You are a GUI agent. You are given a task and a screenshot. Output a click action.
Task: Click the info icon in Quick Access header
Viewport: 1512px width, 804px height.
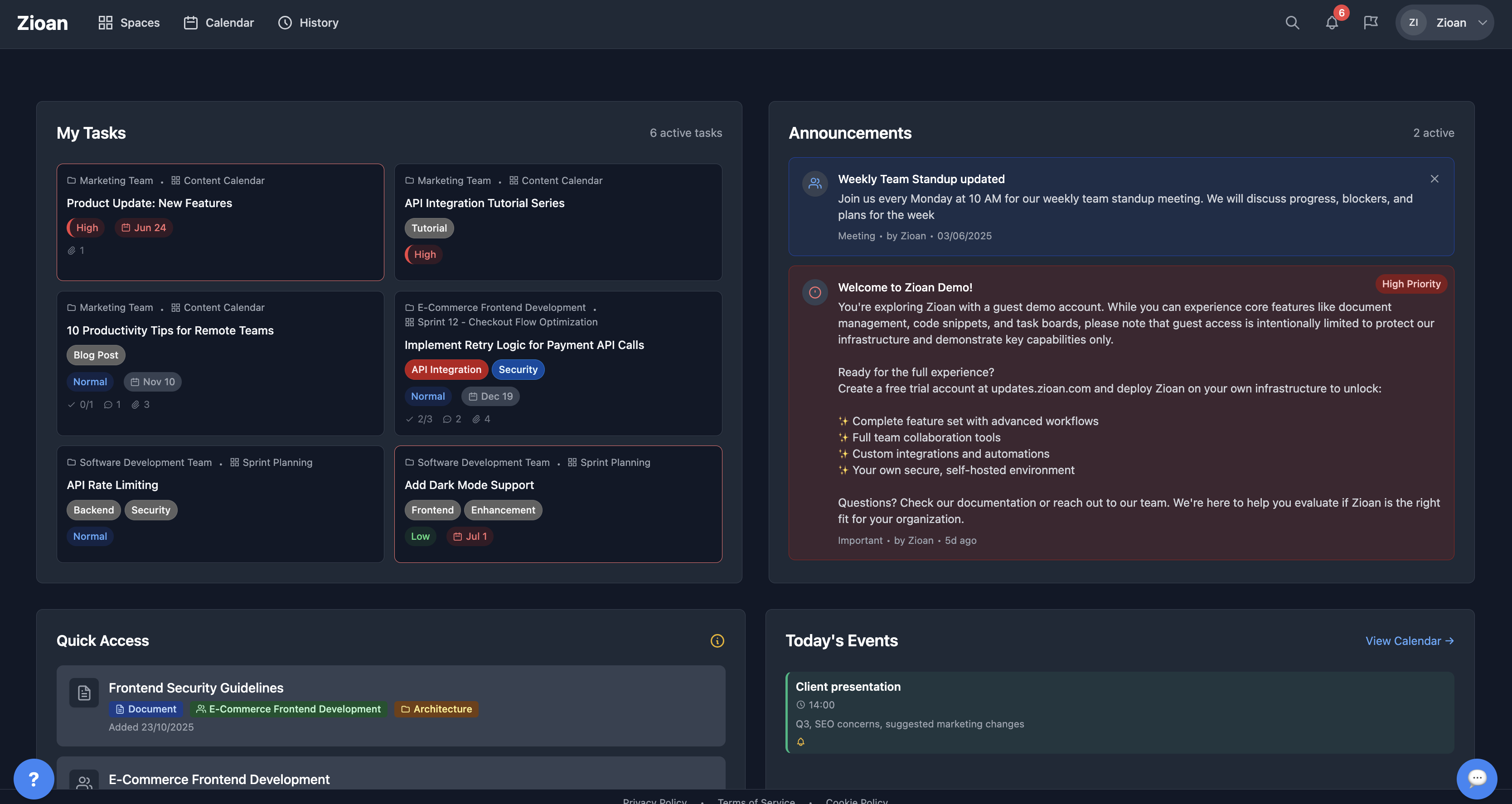(x=717, y=640)
